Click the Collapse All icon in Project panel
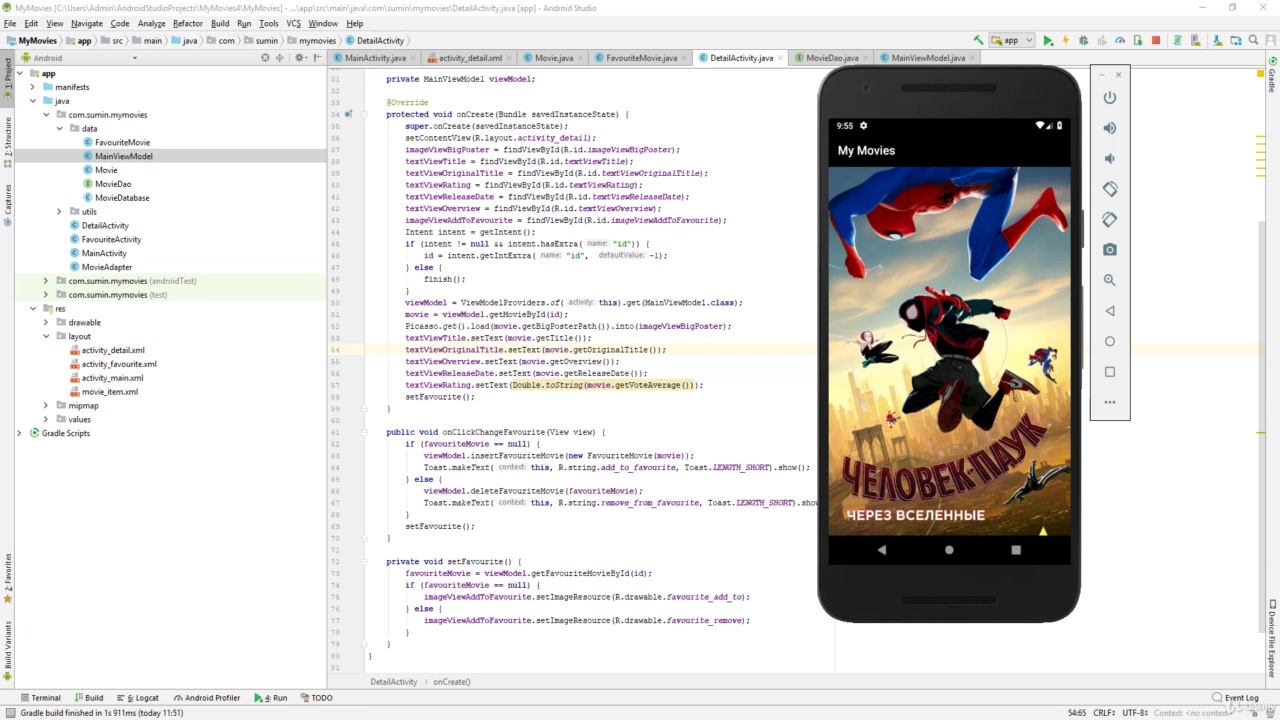Viewport: 1280px width, 720px height. 280,58
